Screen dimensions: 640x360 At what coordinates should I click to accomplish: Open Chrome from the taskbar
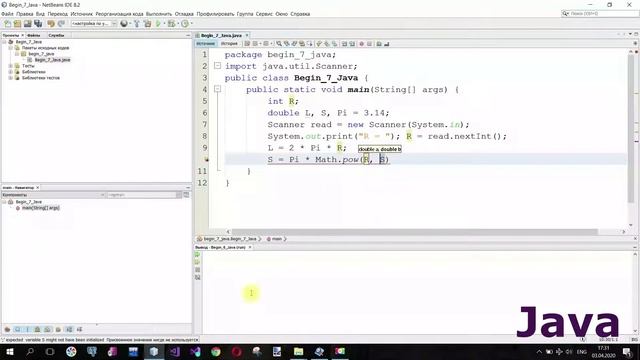tap(216, 351)
